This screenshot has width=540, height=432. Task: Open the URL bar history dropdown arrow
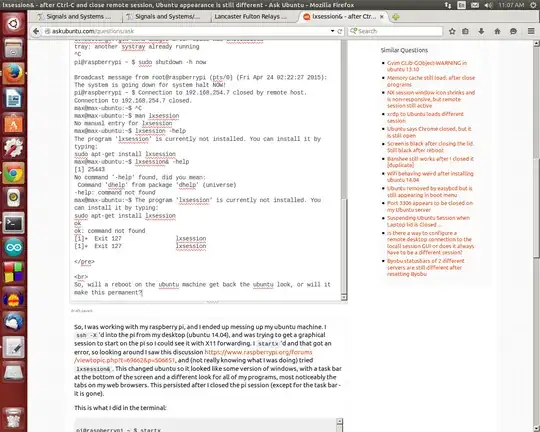(332, 31)
